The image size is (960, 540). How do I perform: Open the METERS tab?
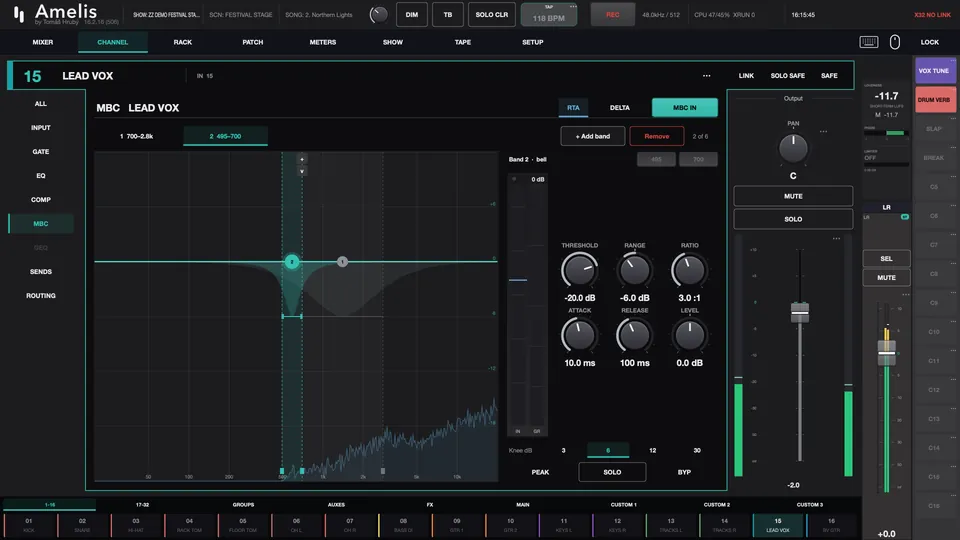coord(323,42)
